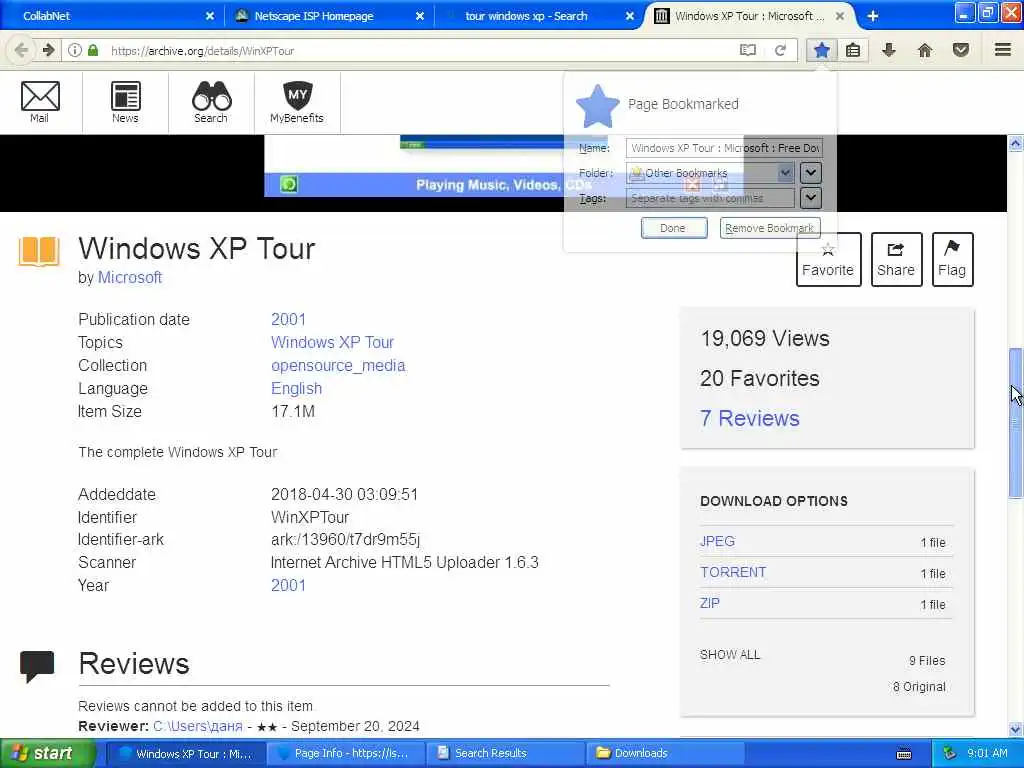
Task: Open the 7 Reviews link
Action: pyautogui.click(x=750, y=418)
